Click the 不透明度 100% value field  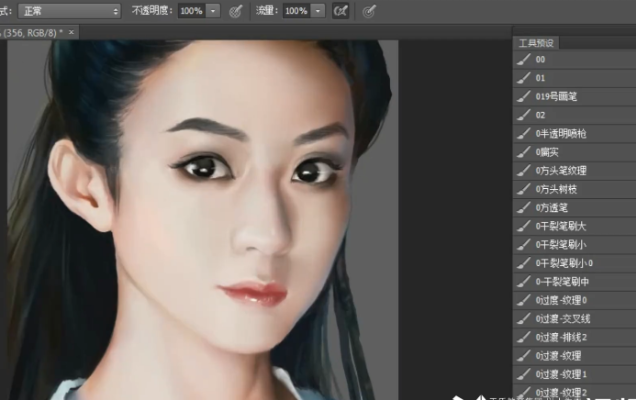click(190, 11)
